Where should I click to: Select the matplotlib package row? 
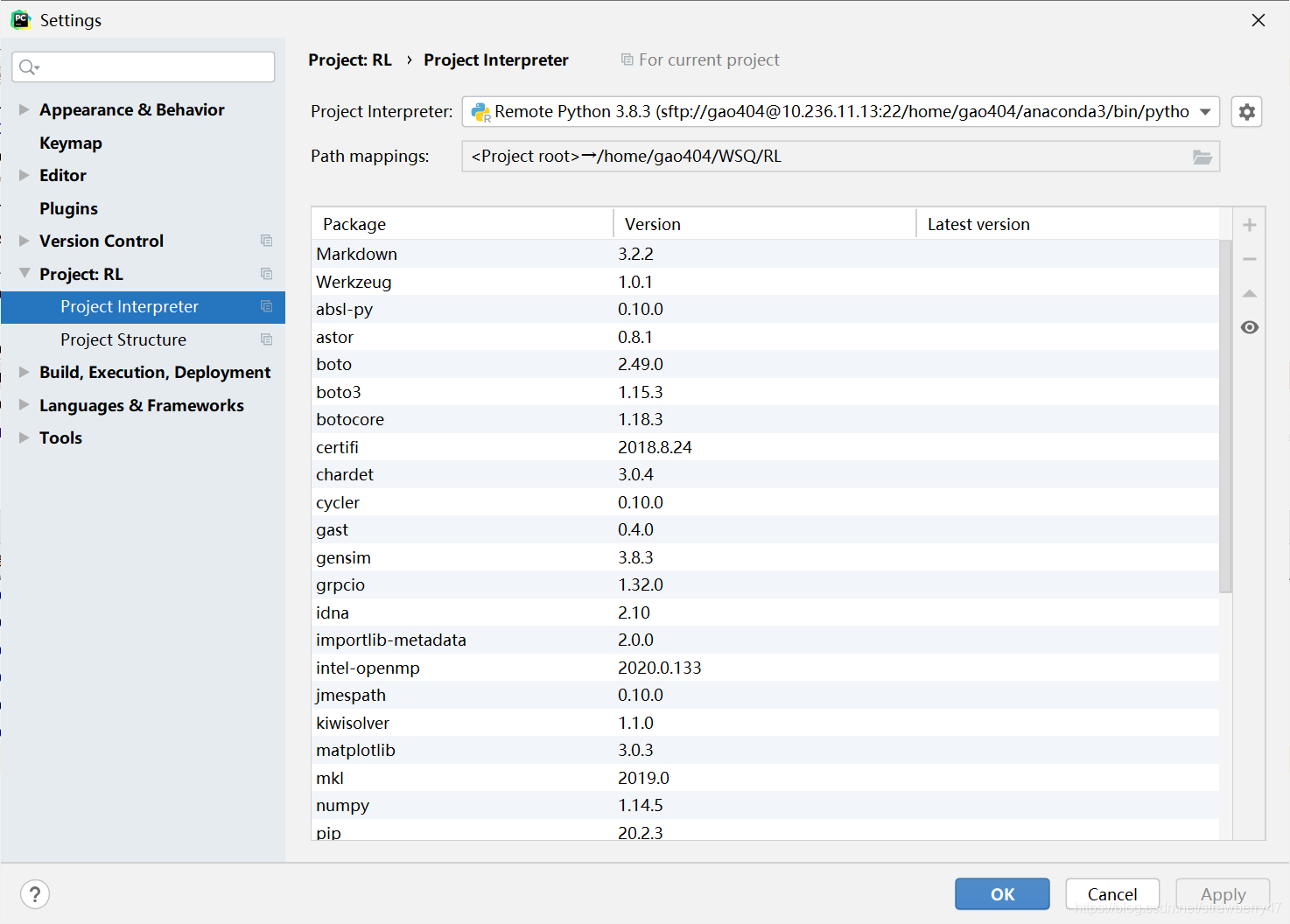[765, 750]
